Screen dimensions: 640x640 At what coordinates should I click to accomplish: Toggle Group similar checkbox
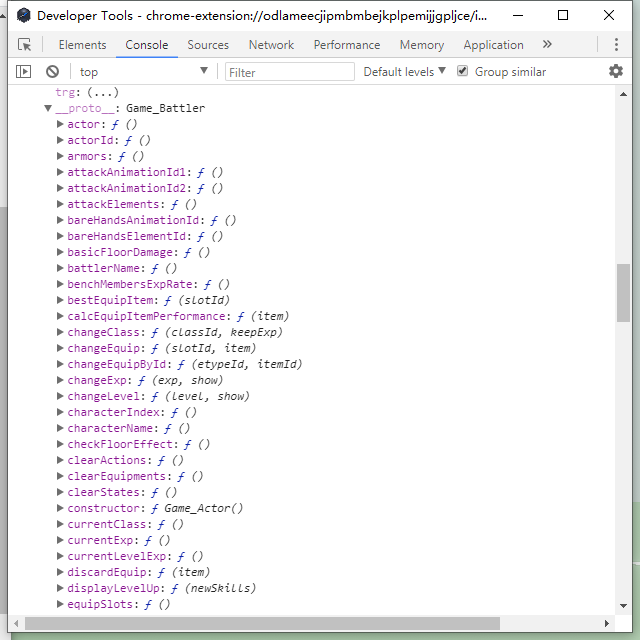click(462, 71)
